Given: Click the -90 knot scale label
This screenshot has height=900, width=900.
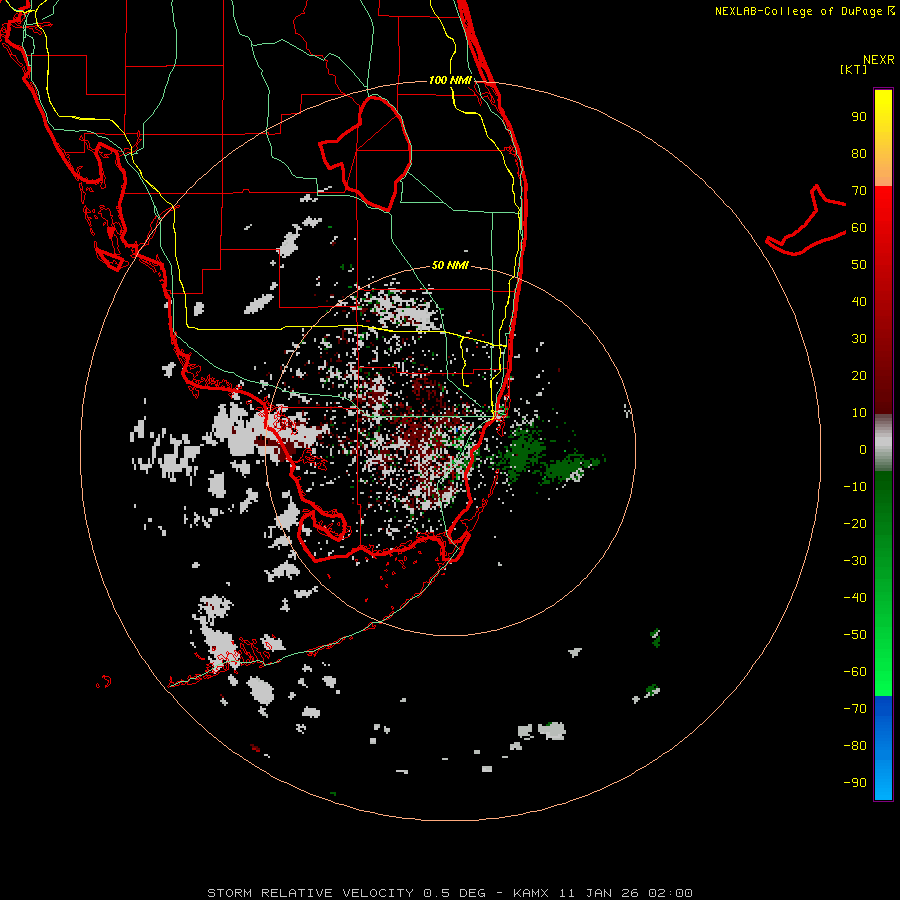Looking at the screenshot, I should click(x=855, y=783).
